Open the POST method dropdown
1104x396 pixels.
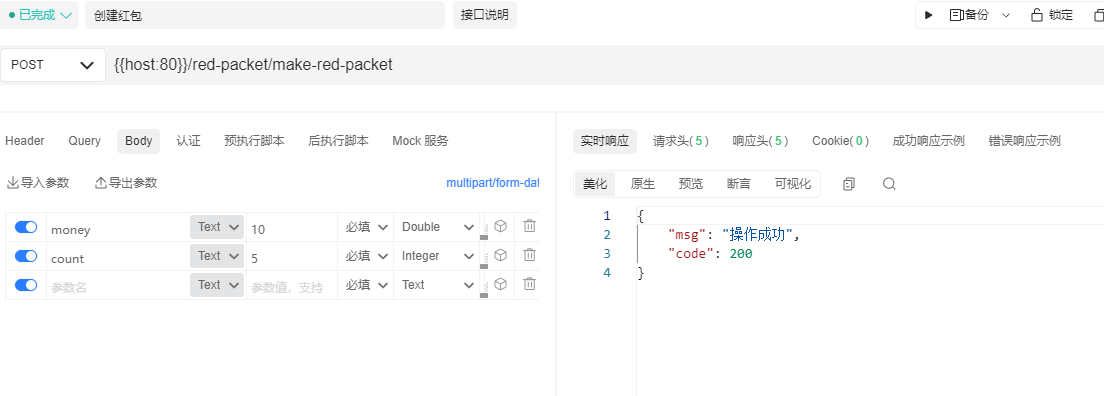pyautogui.click(x=53, y=65)
